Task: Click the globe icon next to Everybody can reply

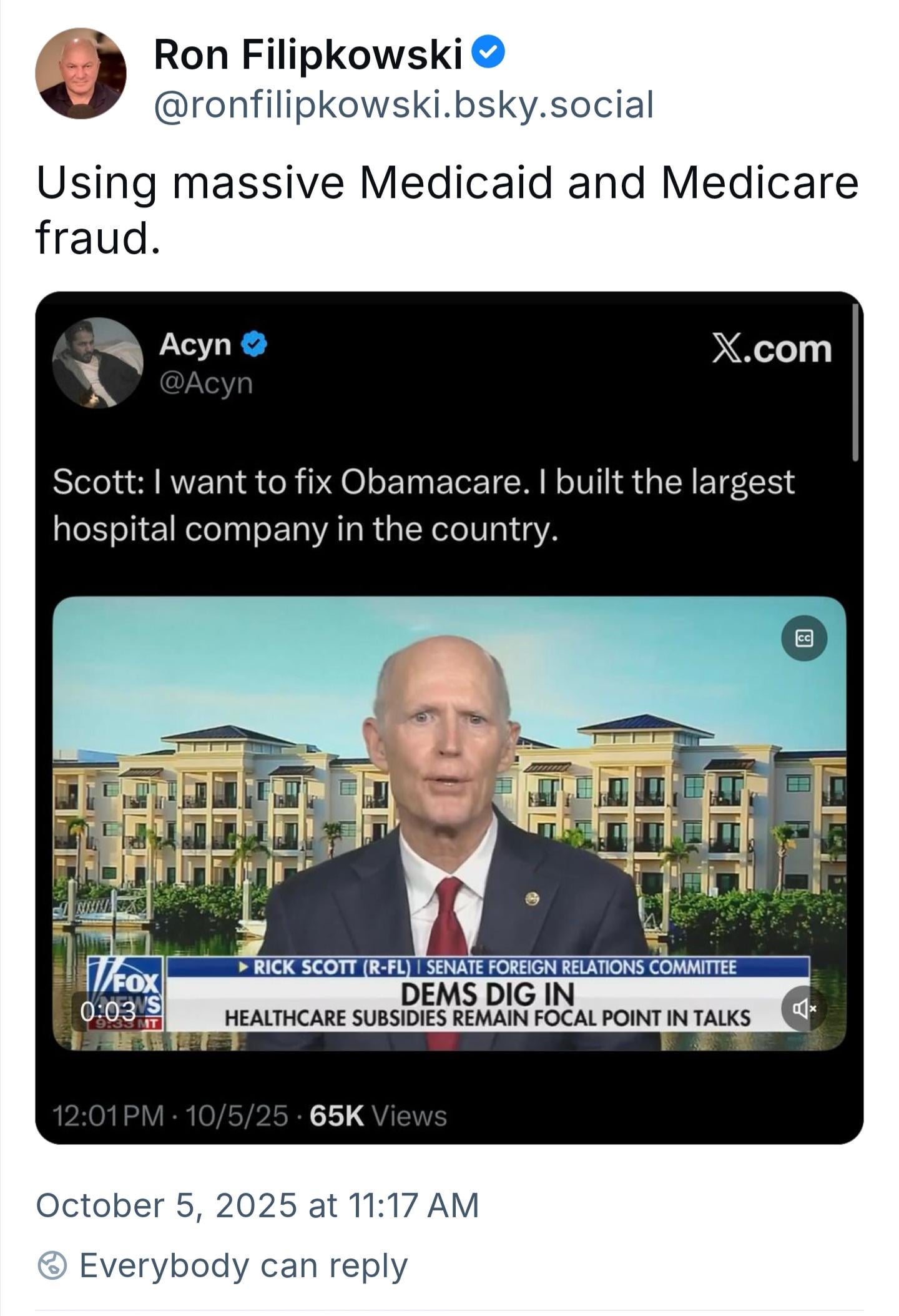Action: (x=52, y=1265)
